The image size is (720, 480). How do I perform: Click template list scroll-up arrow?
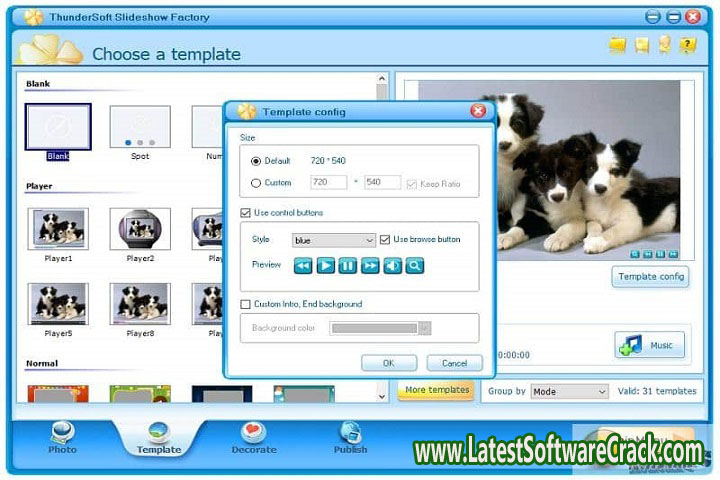[x=382, y=79]
